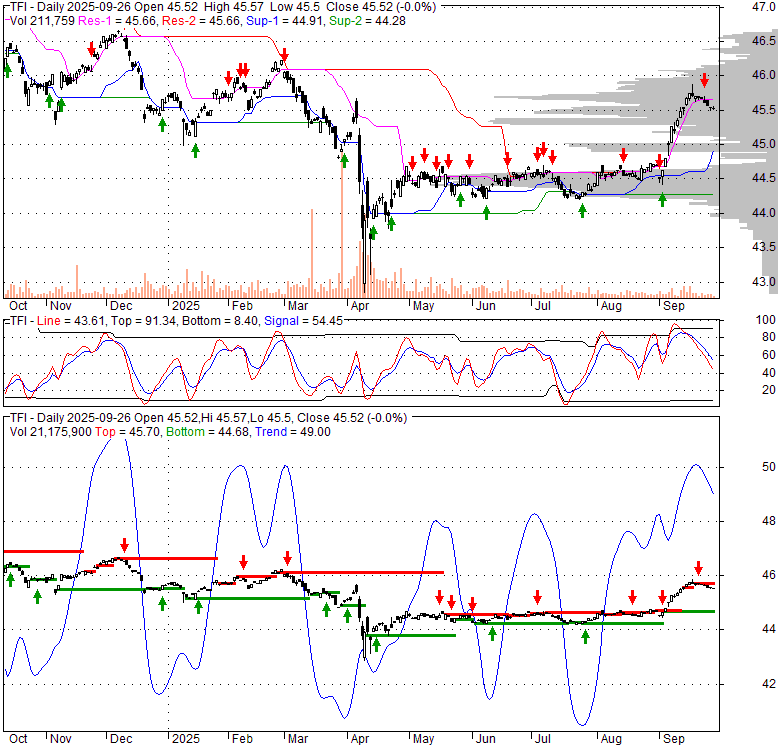Click the 44.0 price axis label
This screenshot has height=745, width=780.
764,213
